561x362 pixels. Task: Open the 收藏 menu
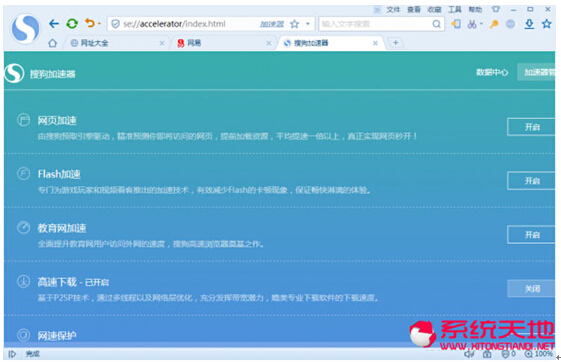[434, 10]
